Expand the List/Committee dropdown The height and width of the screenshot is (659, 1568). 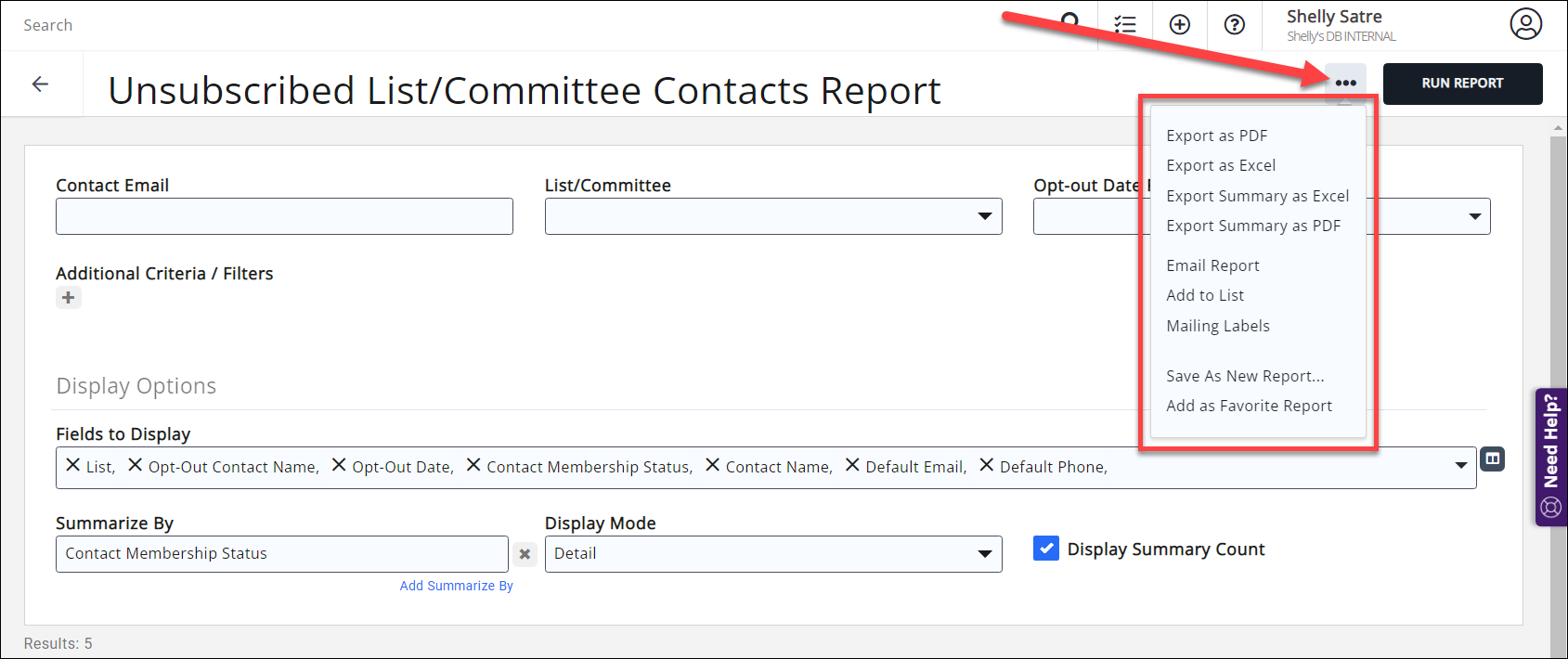click(x=984, y=216)
